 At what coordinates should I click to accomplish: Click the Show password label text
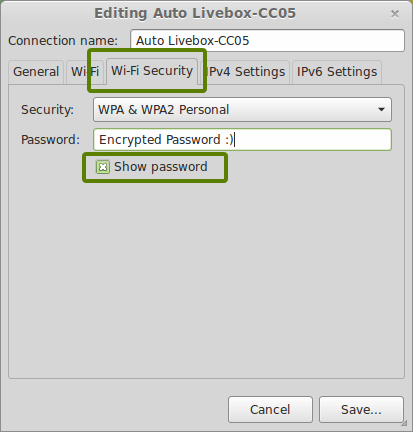click(x=161, y=167)
